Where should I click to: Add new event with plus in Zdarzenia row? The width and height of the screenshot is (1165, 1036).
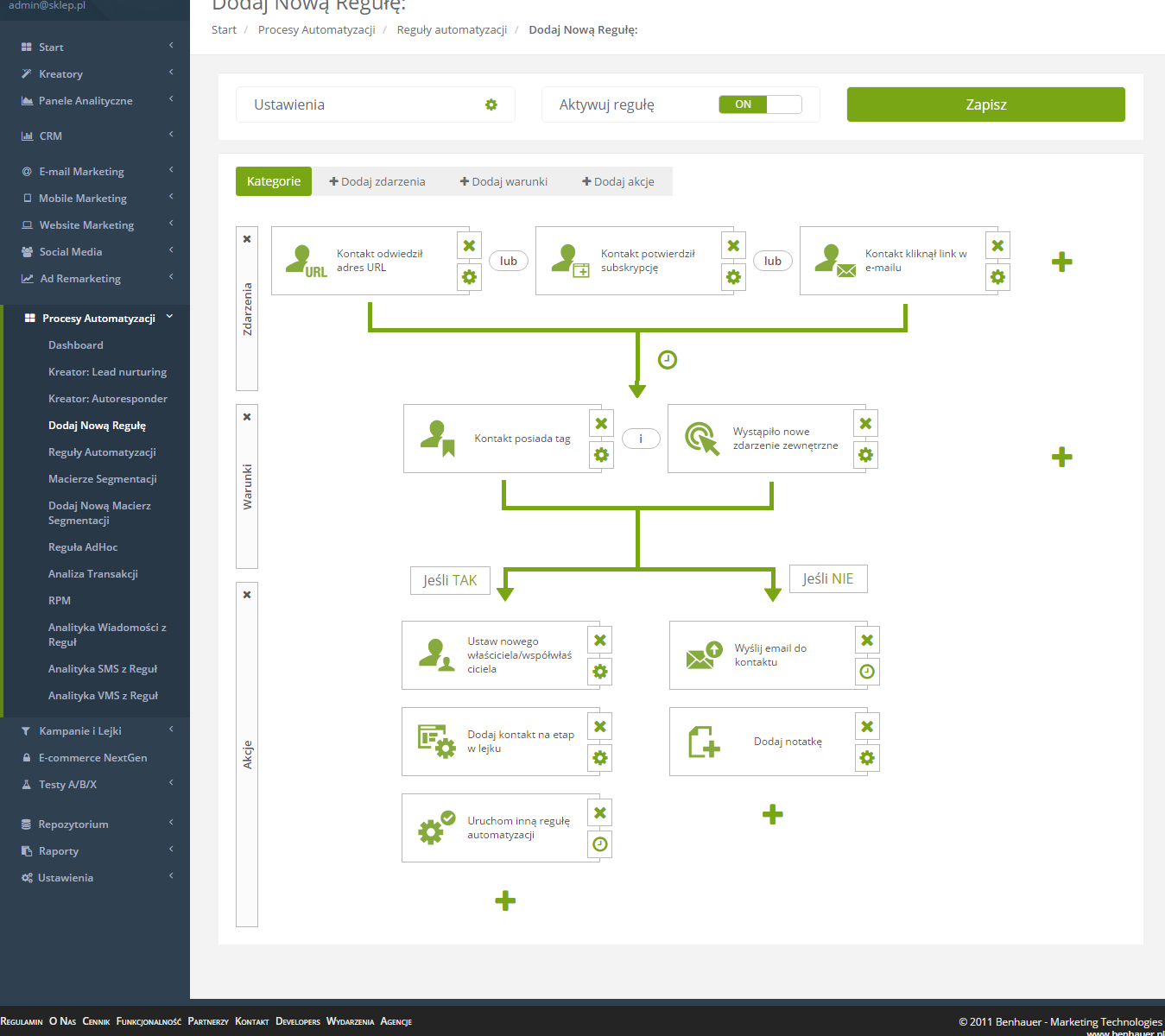1062,262
